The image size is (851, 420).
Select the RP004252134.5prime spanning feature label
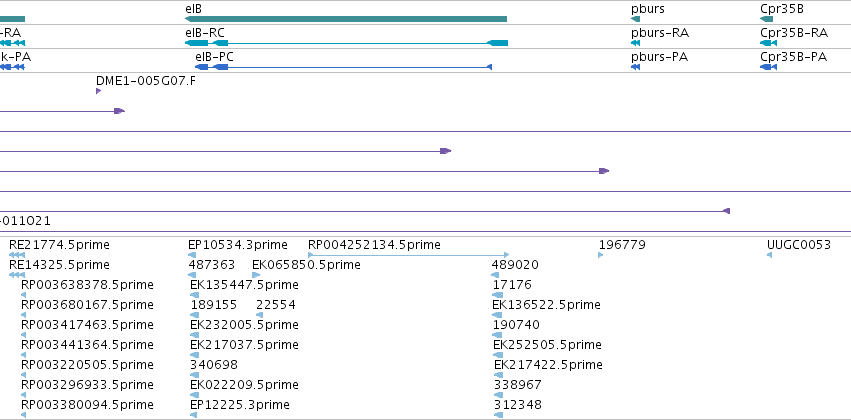point(374,245)
